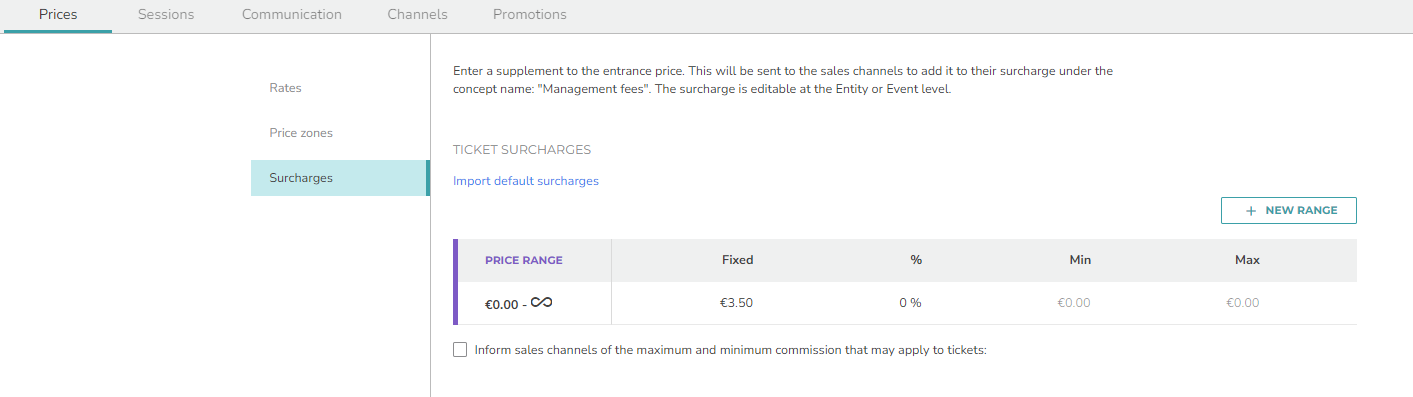This screenshot has width=1413, height=397.
Task: Click the % column header
Action: [916, 260]
